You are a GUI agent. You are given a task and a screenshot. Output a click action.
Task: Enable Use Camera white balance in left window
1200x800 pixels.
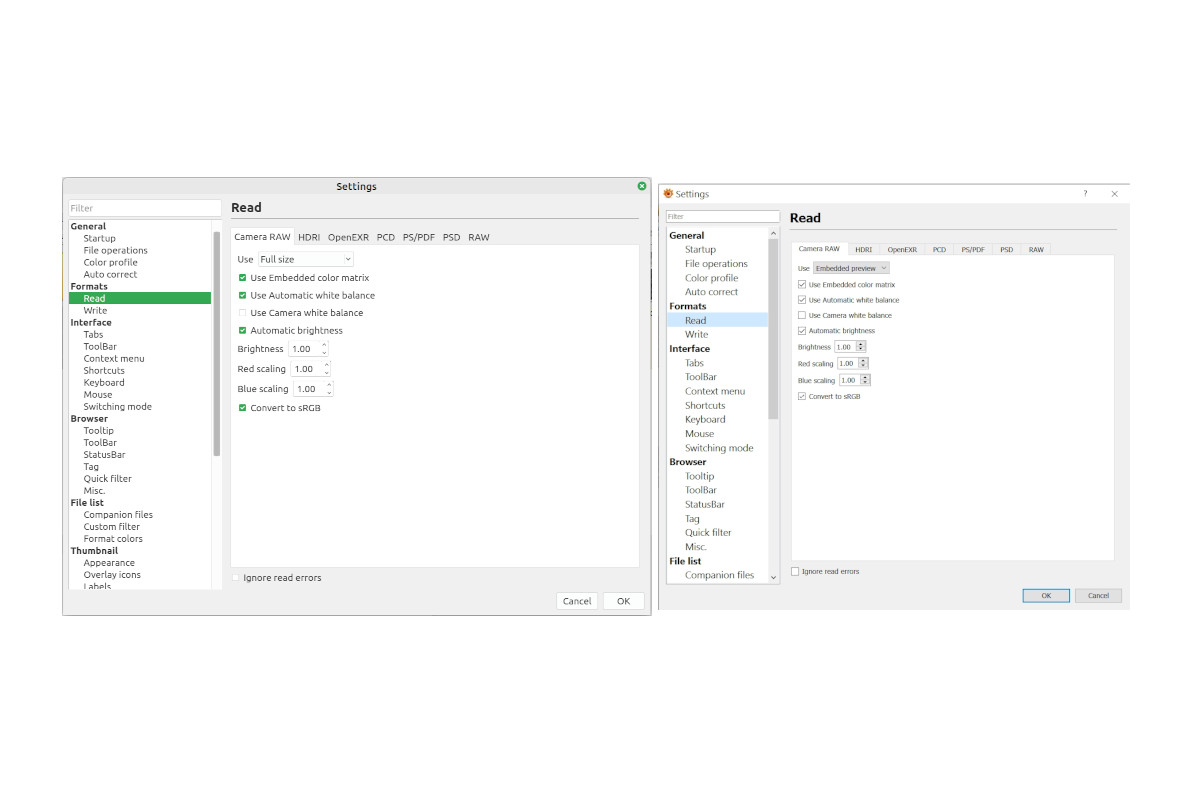point(242,313)
